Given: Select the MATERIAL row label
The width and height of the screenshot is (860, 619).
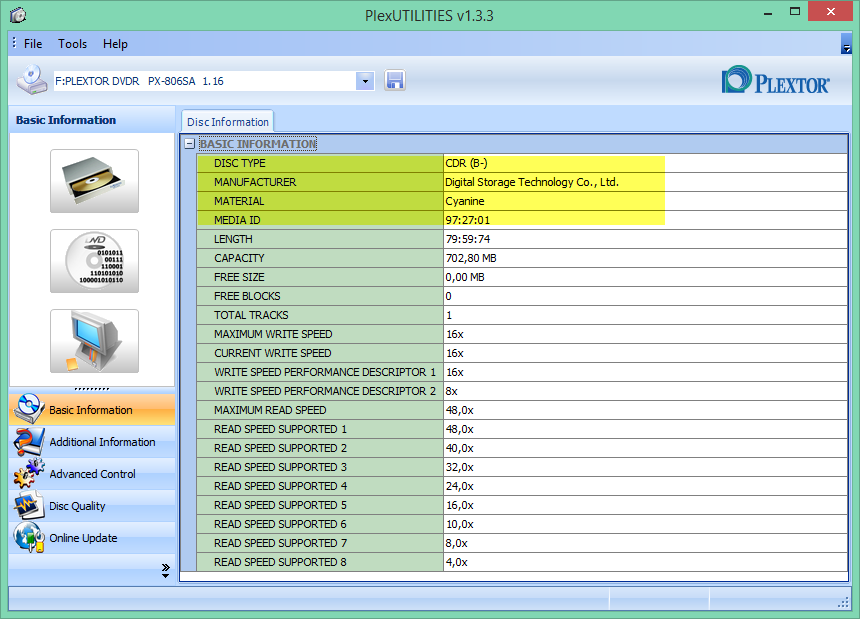Looking at the screenshot, I should click(x=320, y=201).
